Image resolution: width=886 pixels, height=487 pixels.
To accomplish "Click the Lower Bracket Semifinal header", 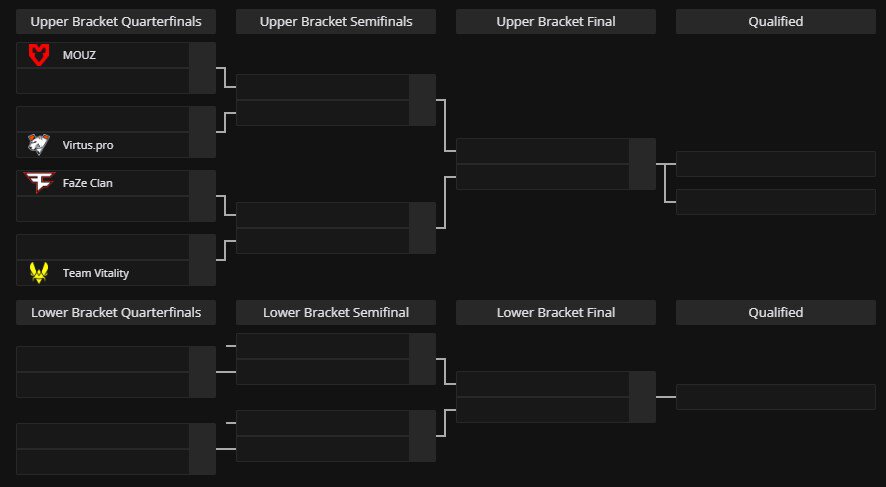I will pos(336,312).
